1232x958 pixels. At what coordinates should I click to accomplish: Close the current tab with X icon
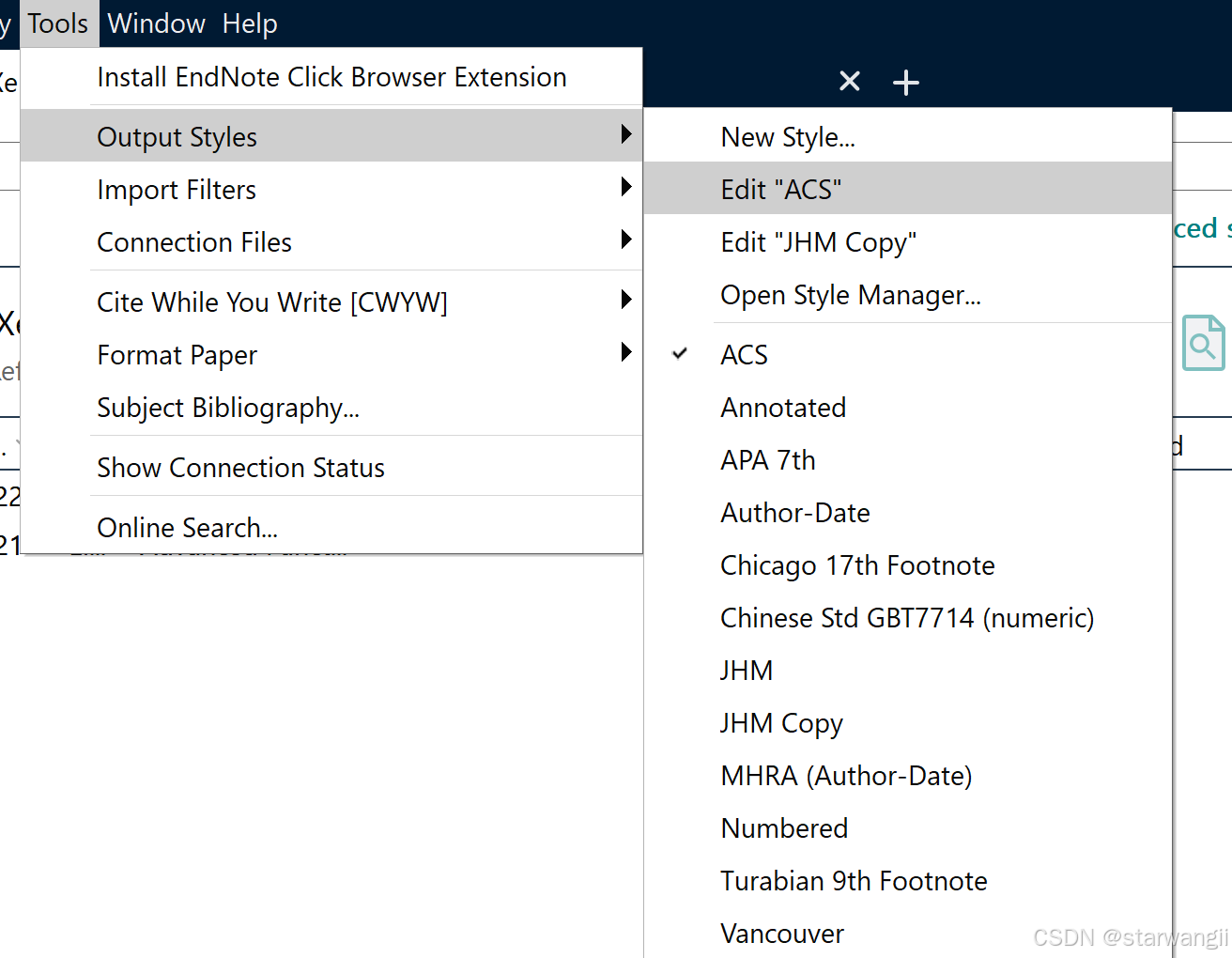click(x=850, y=82)
